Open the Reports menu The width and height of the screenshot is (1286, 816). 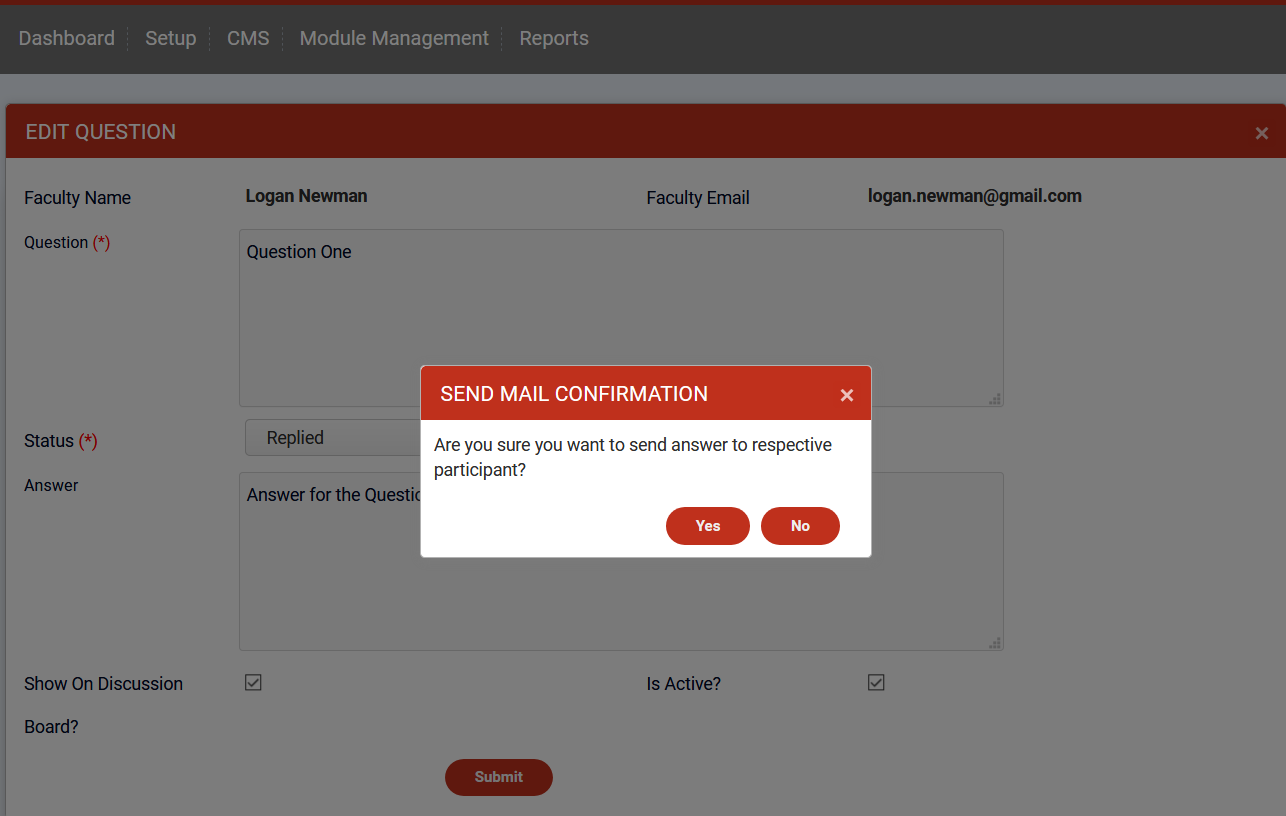point(554,38)
